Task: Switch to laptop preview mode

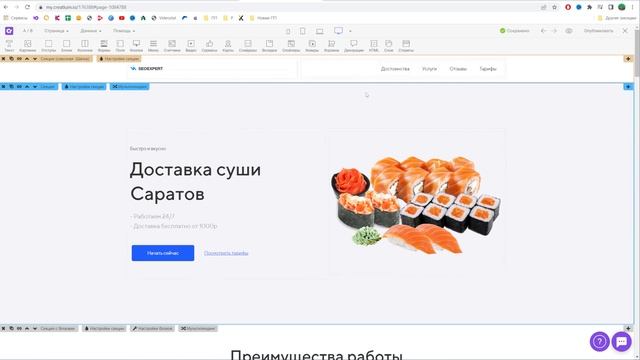Action: [x=320, y=31]
